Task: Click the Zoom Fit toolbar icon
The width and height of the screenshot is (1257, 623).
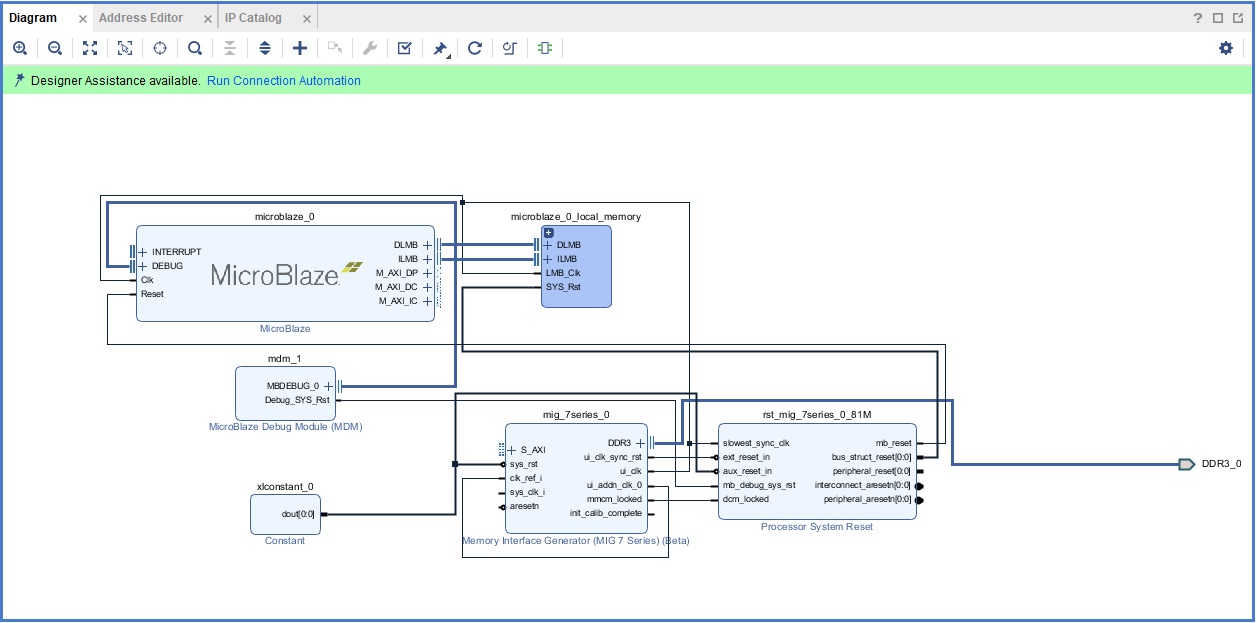Action: 90,48
